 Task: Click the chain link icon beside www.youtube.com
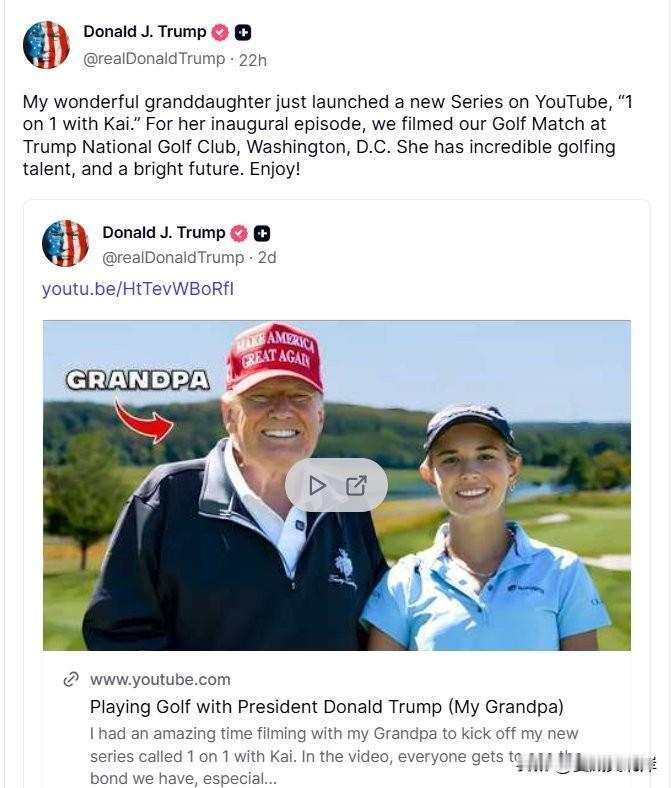click(71, 679)
